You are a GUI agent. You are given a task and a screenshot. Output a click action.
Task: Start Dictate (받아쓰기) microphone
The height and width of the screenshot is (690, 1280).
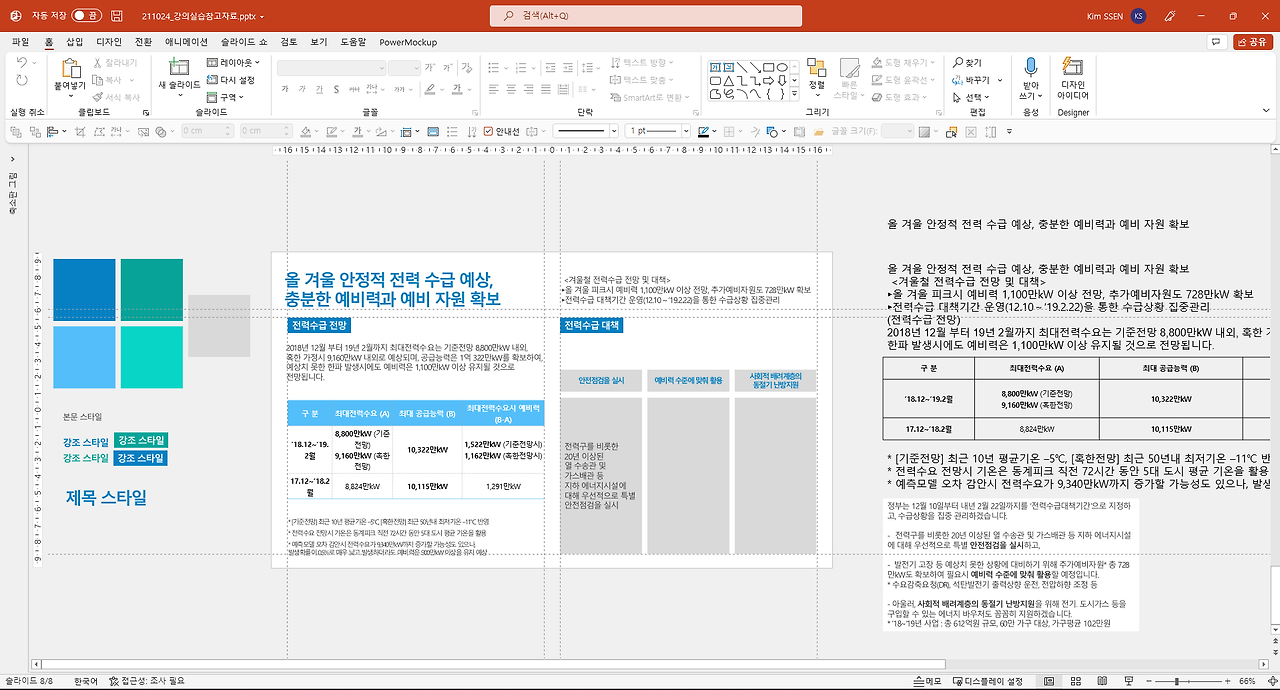click(x=1031, y=68)
